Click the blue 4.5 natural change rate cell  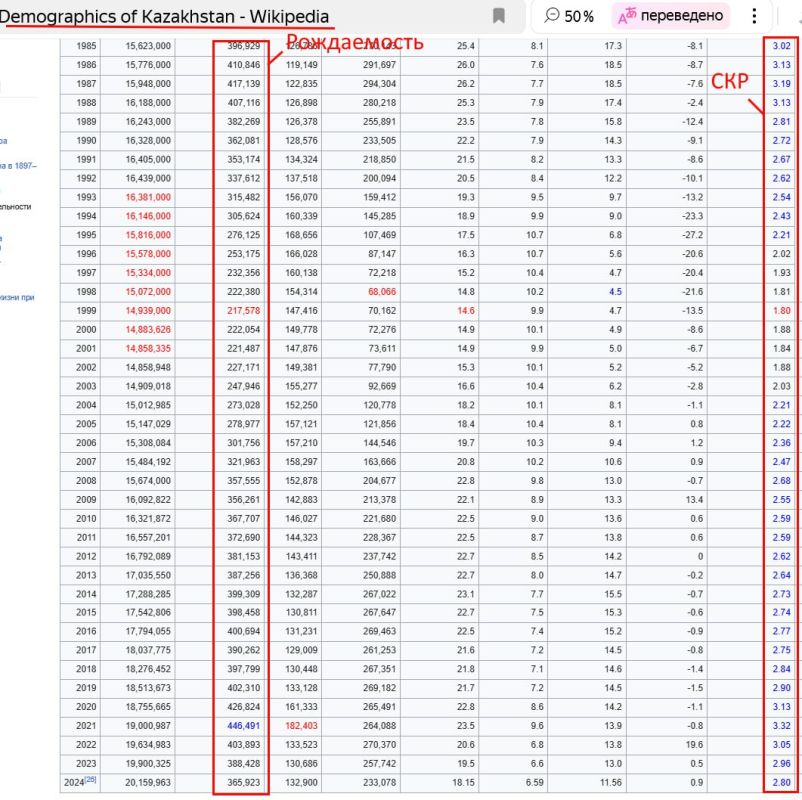[614, 292]
